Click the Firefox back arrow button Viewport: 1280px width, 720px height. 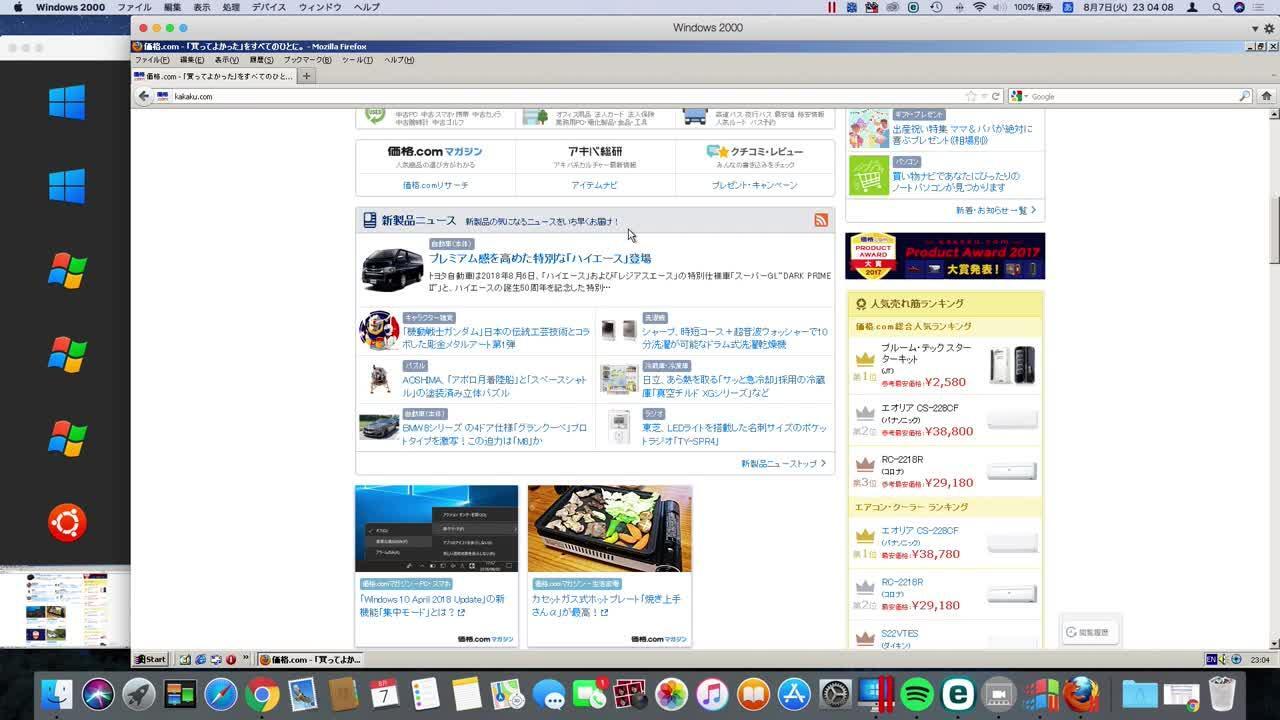[144, 96]
